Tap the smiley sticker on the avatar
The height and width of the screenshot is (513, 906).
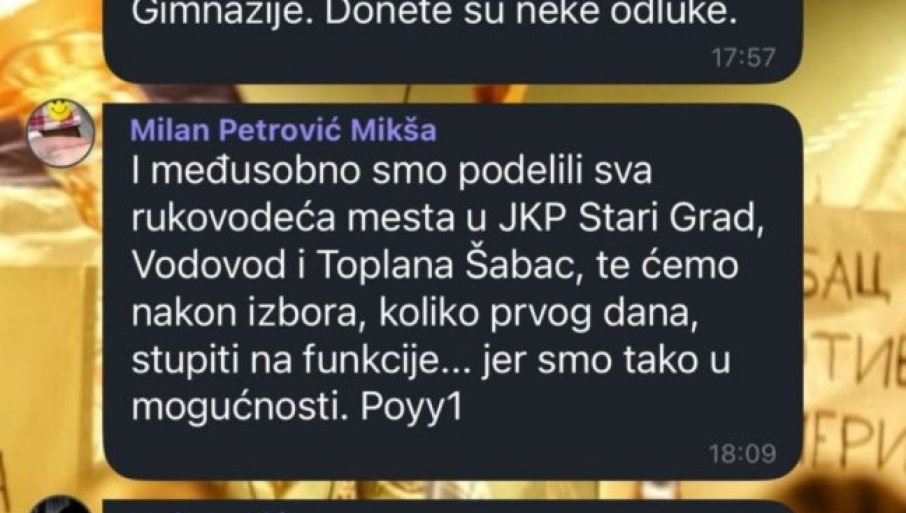(57, 109)
